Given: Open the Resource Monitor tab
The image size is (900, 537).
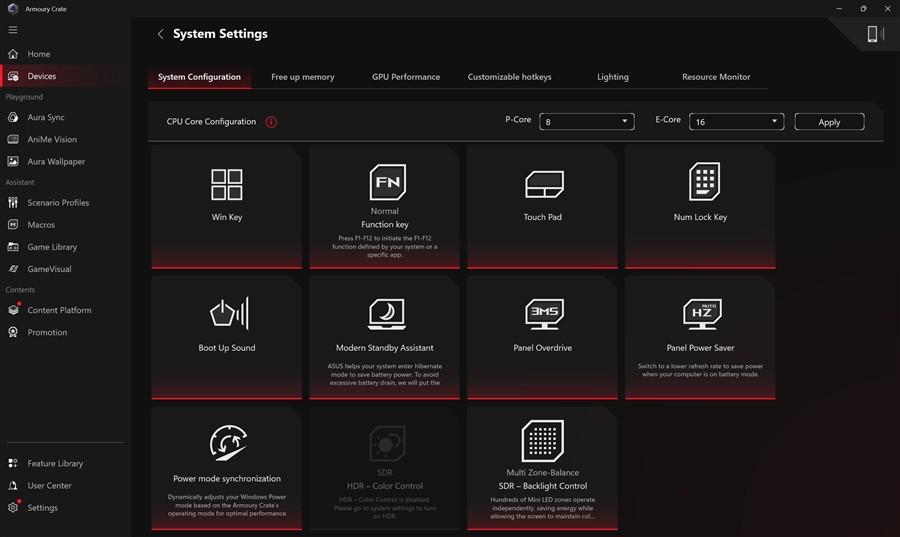Looking at the screenshot, I should click(716, 77).
